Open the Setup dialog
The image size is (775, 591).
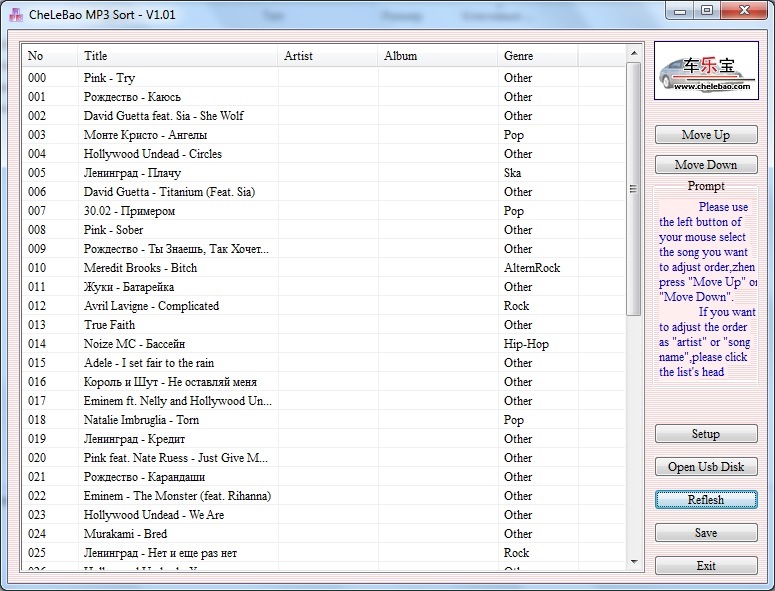pos(706,434)
